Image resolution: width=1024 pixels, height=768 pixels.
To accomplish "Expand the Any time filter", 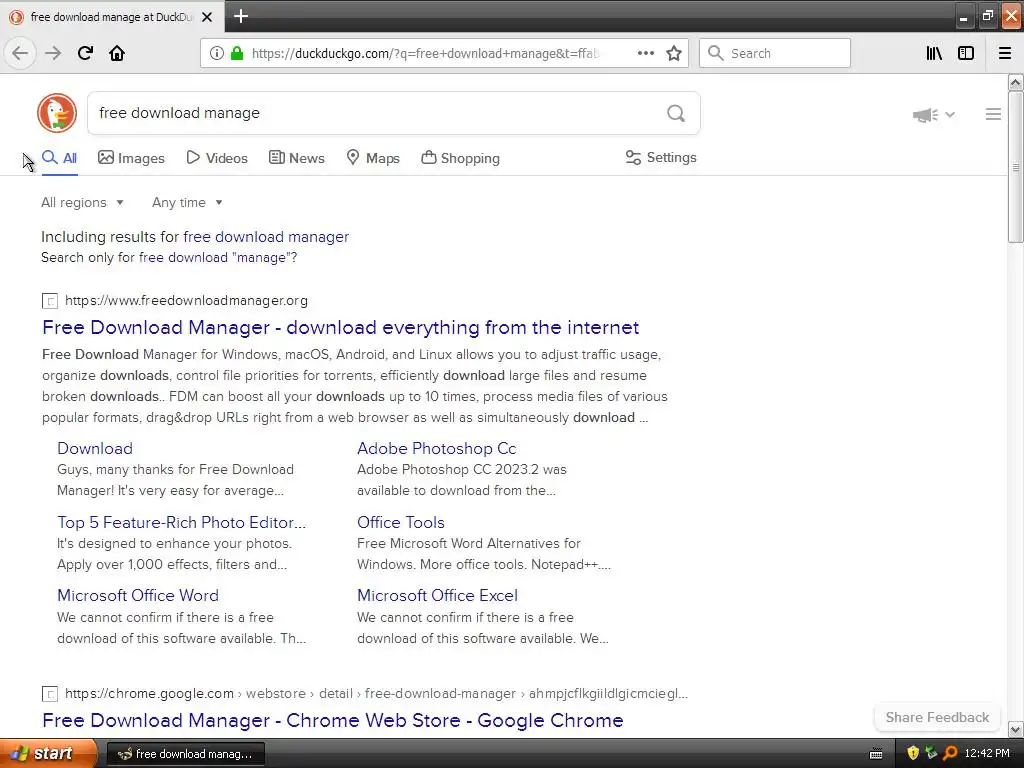I will (x=187, y=202).
